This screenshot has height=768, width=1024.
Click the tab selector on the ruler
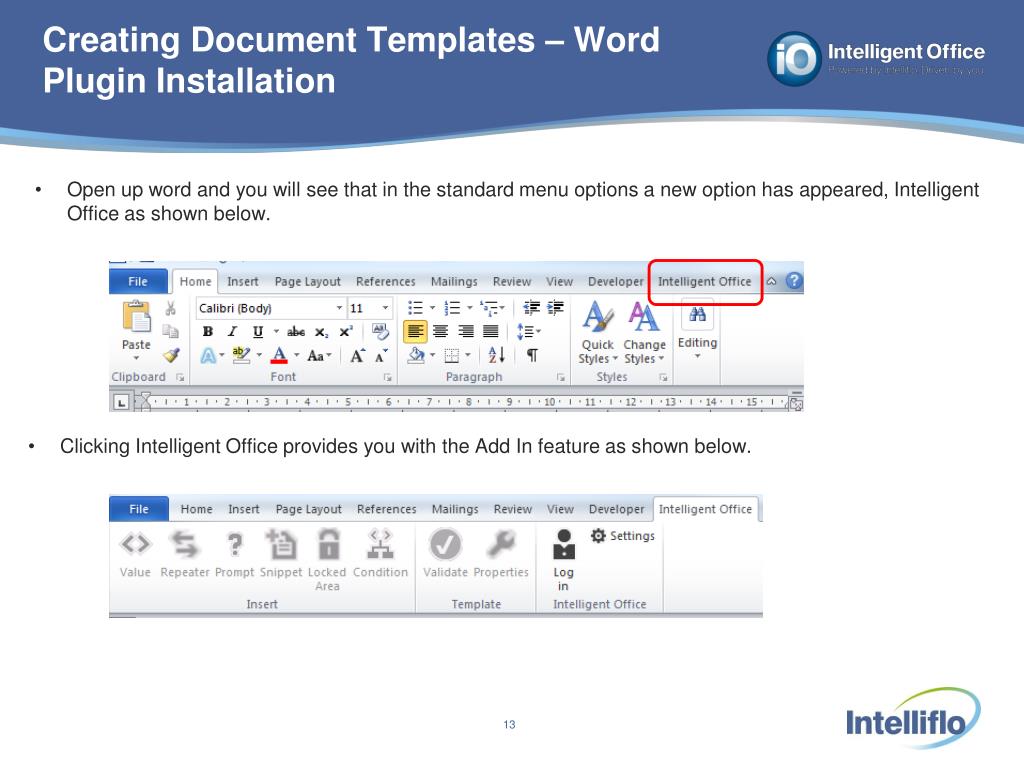click(121, 402)
